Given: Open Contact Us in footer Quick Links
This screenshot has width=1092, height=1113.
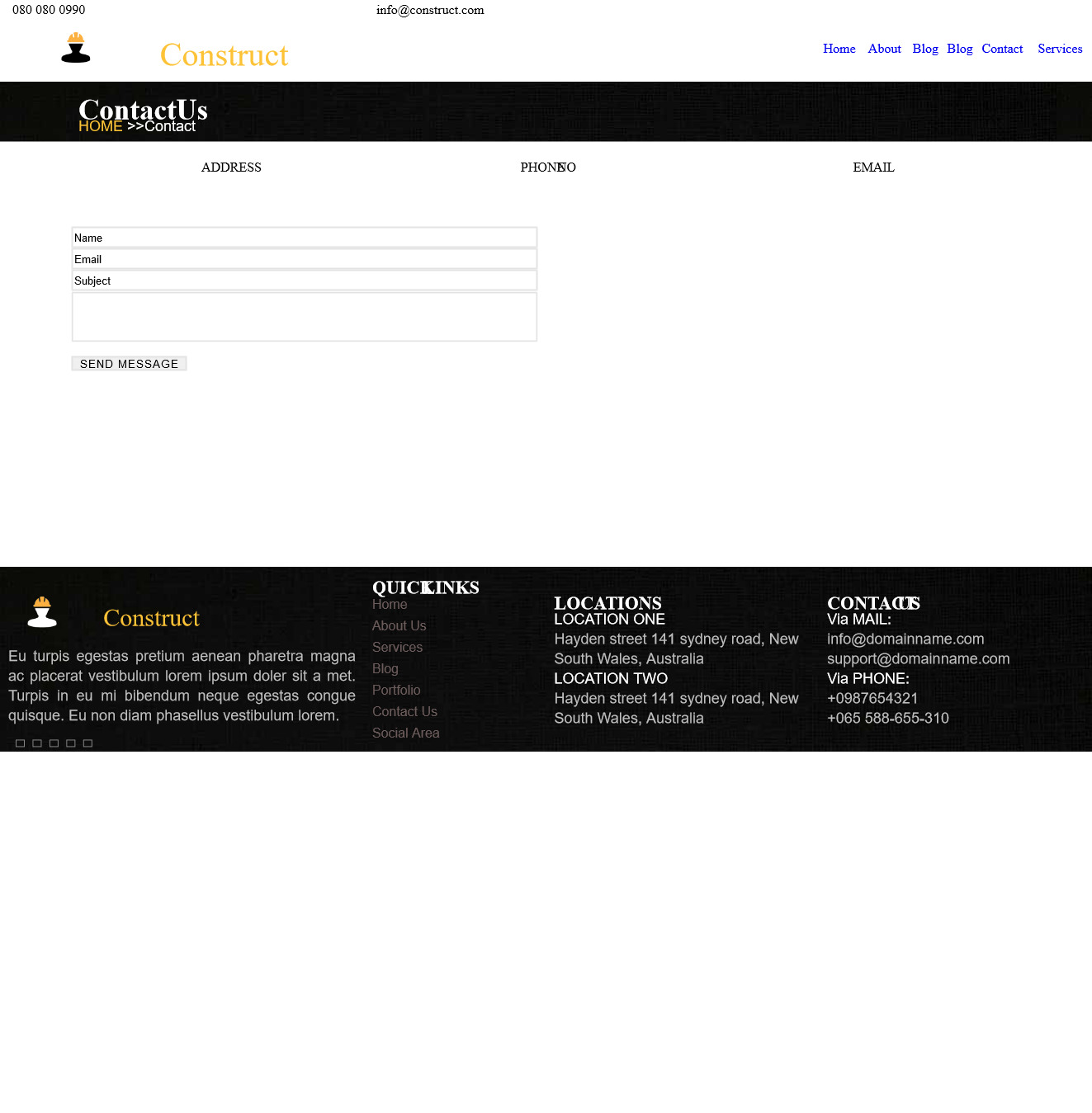Looking at the screenshot, I should coord(404,712).
